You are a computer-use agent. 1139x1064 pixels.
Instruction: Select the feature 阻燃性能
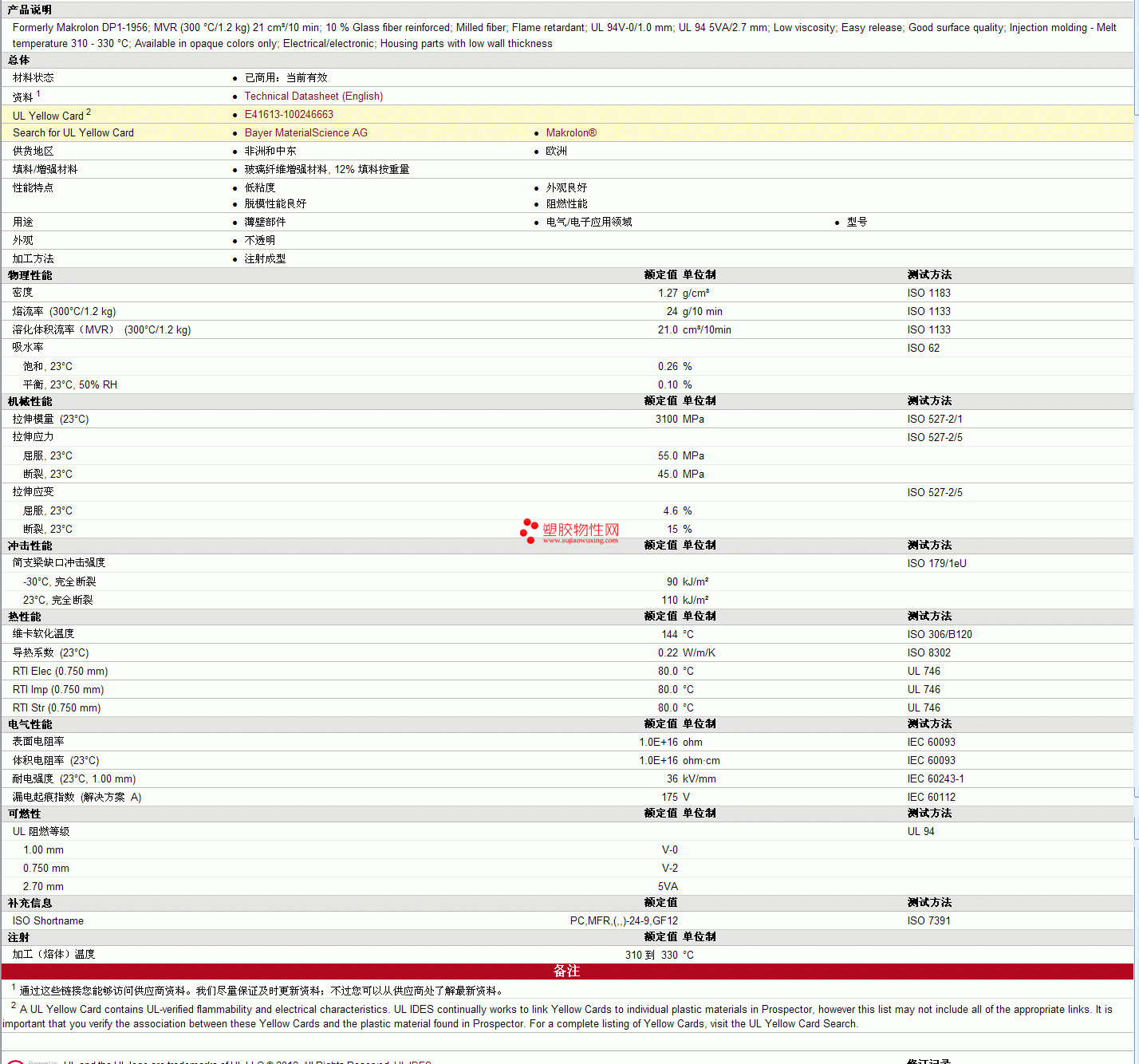pos(567,204)
